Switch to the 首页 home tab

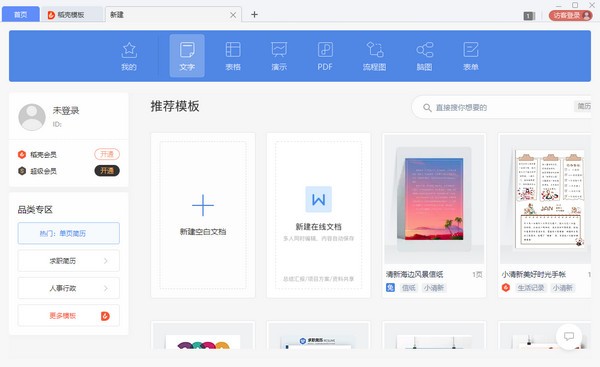click(21, 15)
